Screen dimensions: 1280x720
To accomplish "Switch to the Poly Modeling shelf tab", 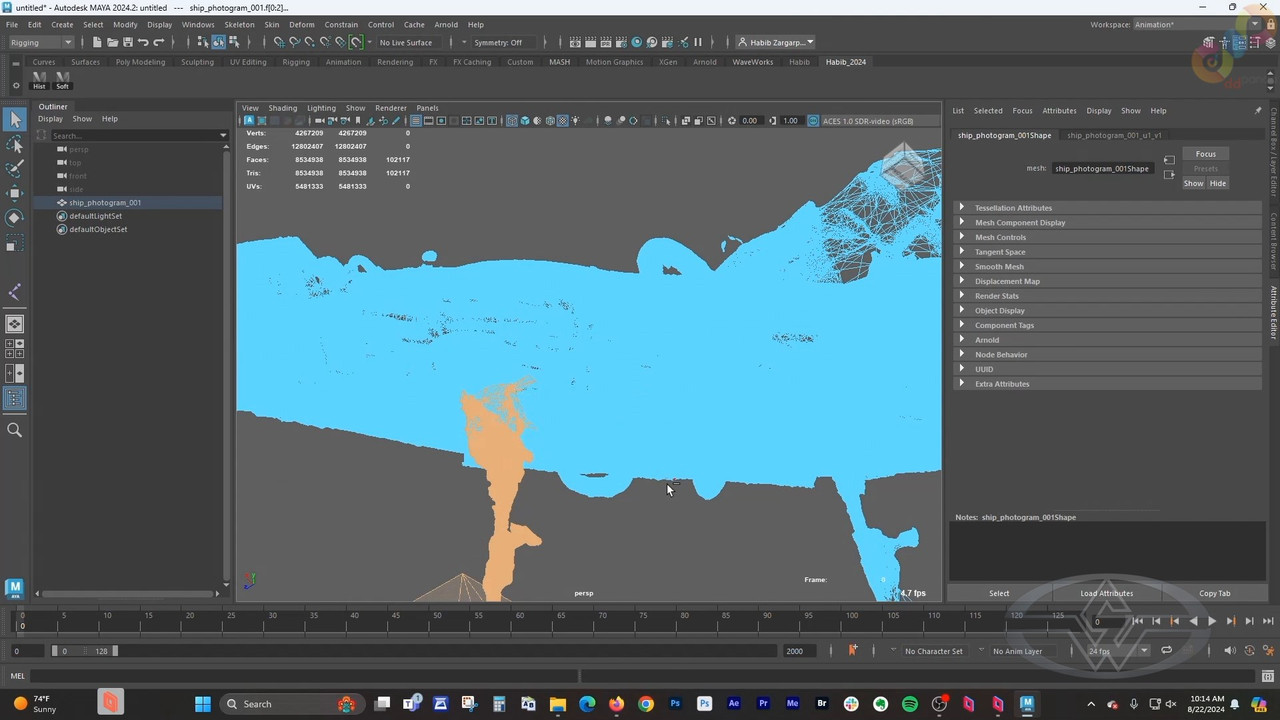I will pyautogui.click(x=140, y=62).
